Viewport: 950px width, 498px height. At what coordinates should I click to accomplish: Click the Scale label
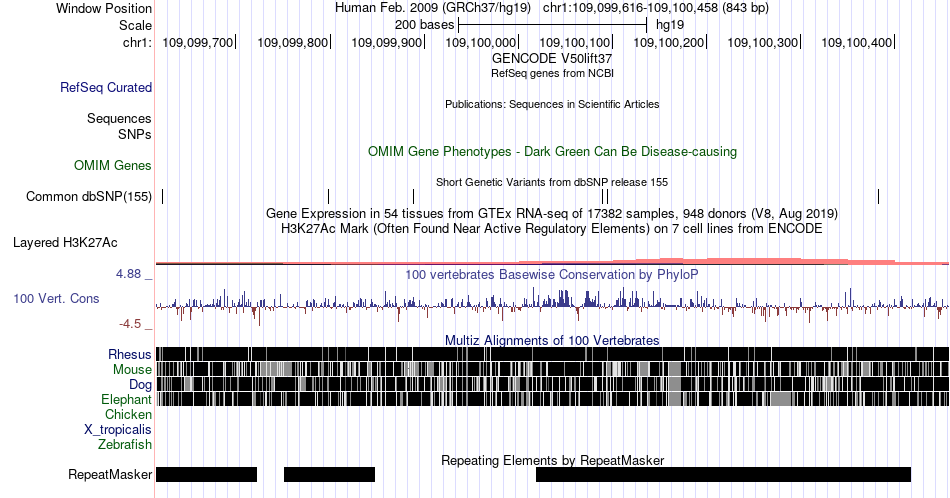136,25
